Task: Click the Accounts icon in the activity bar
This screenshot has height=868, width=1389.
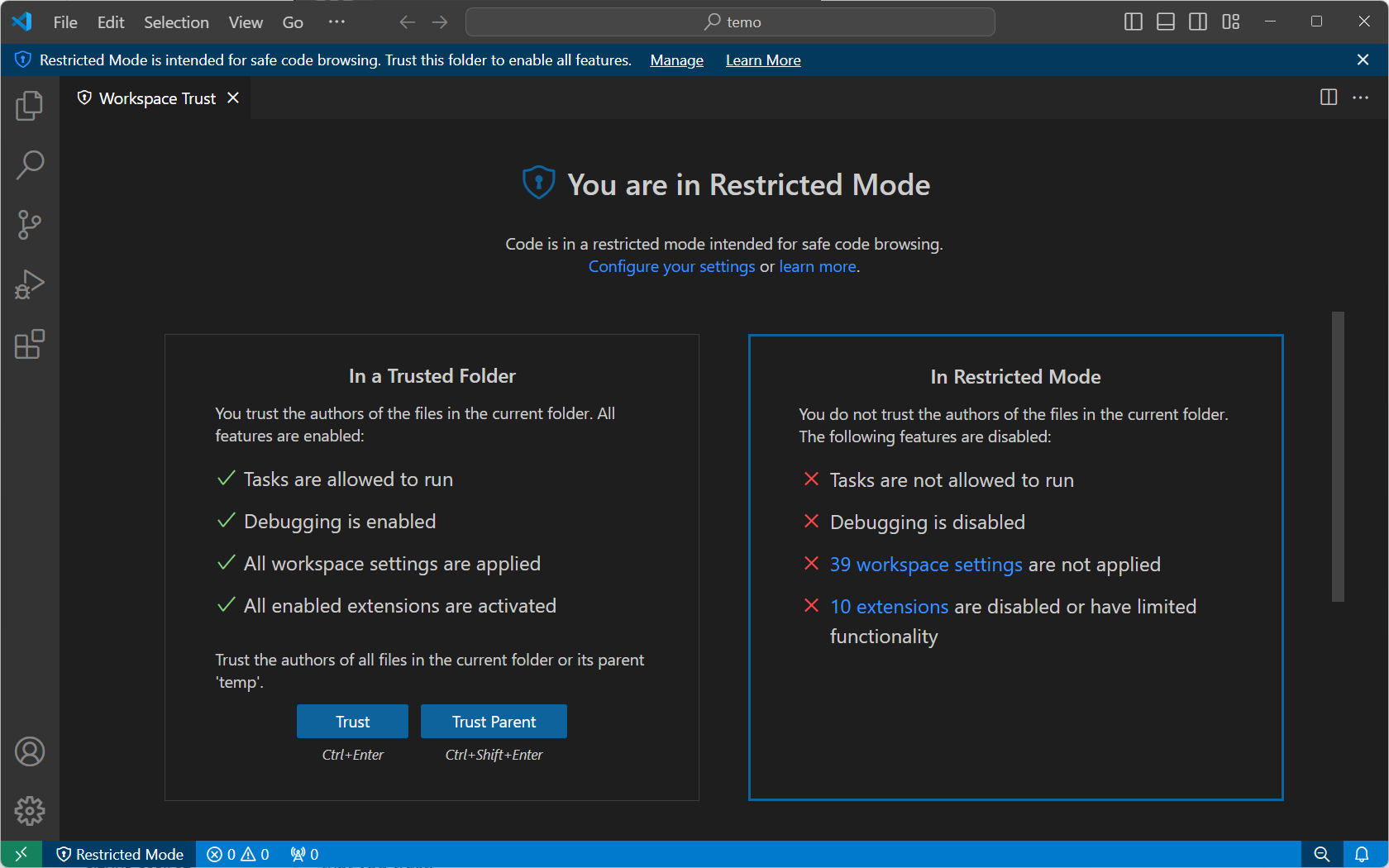Action: tap(30, 751)
